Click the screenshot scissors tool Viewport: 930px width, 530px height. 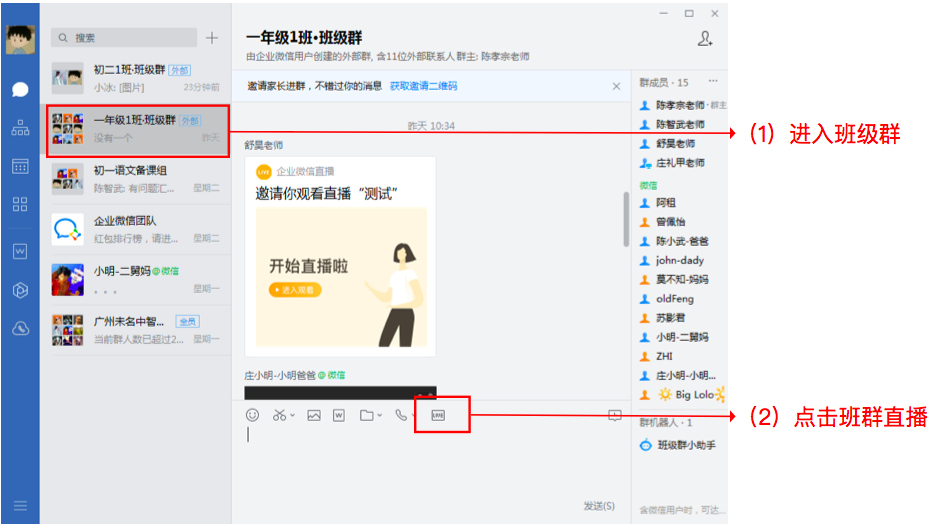279,415
